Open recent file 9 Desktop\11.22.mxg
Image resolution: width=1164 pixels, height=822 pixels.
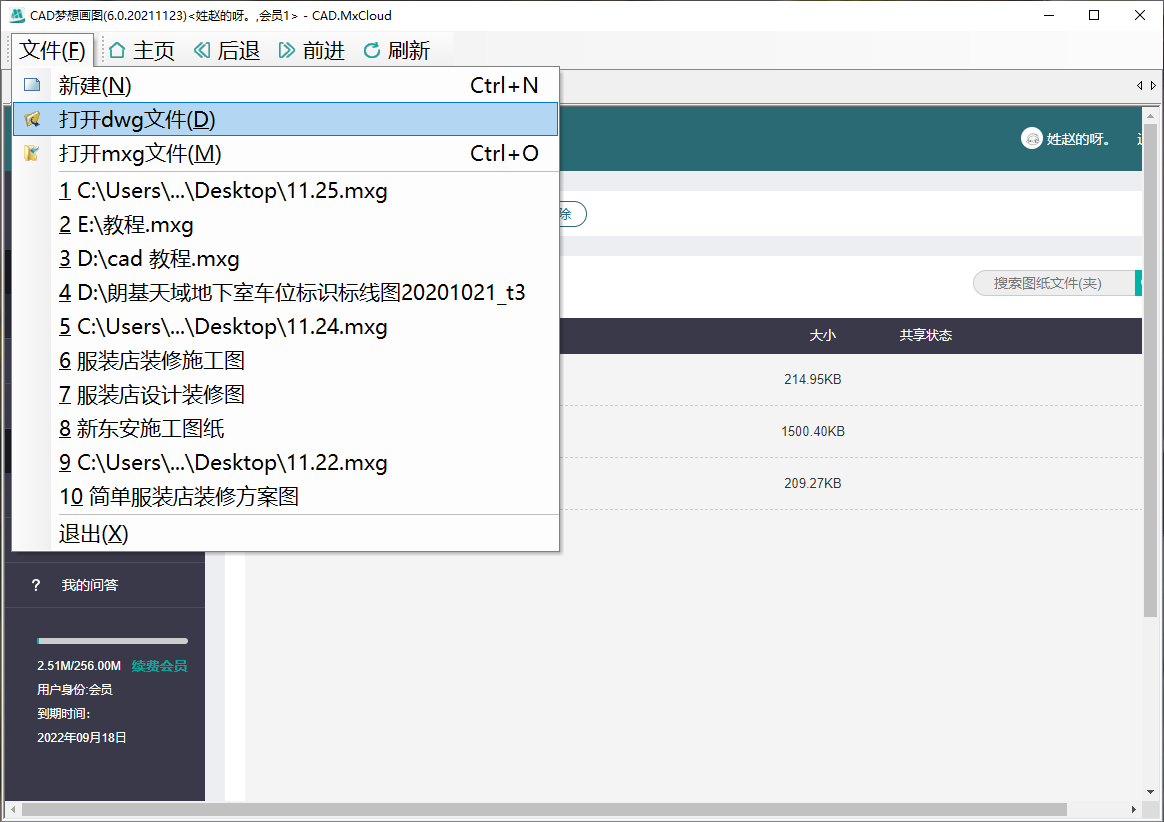[x=286, y=463]
